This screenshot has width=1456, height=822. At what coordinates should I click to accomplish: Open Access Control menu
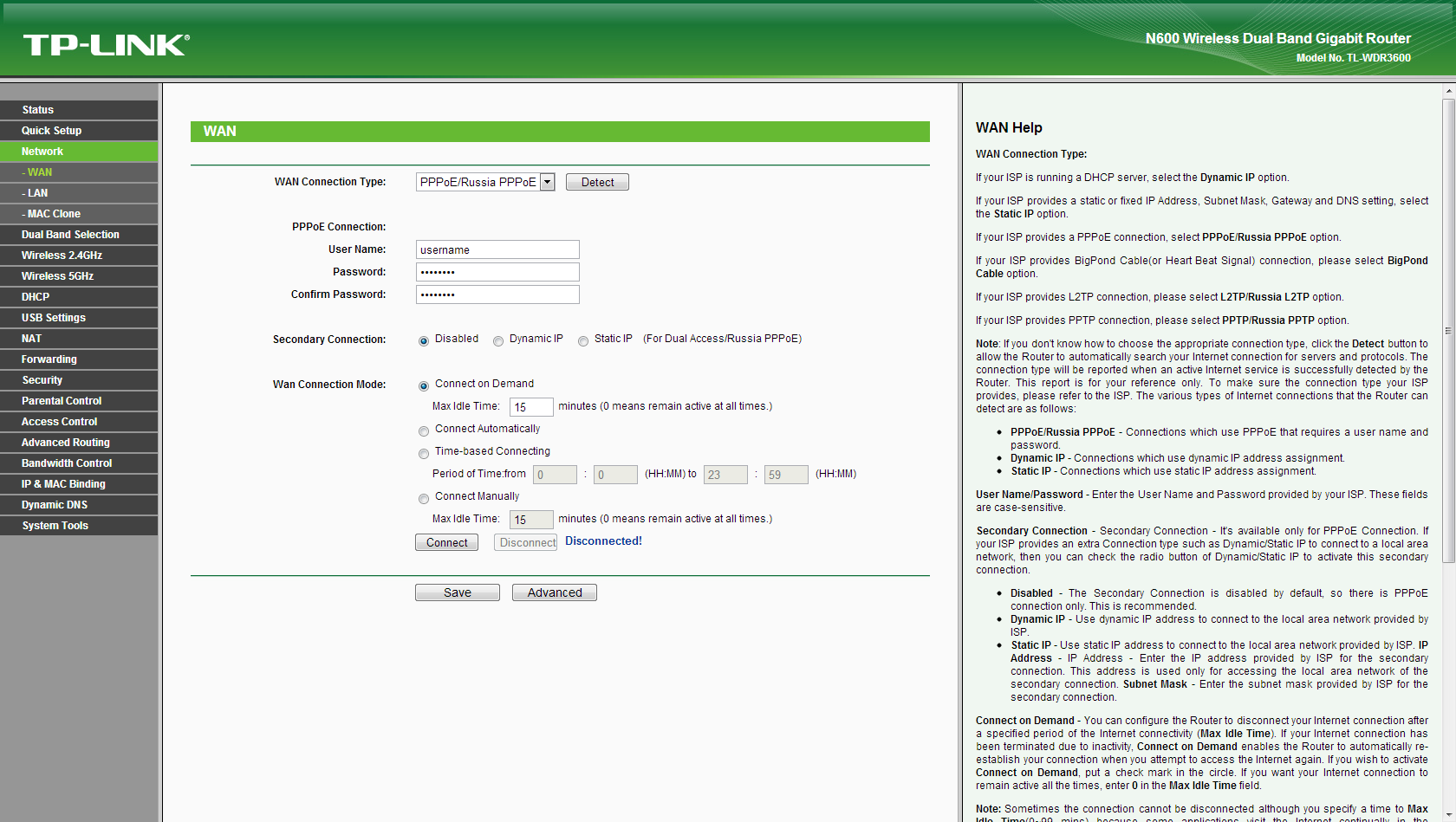[x=79, y=422]
